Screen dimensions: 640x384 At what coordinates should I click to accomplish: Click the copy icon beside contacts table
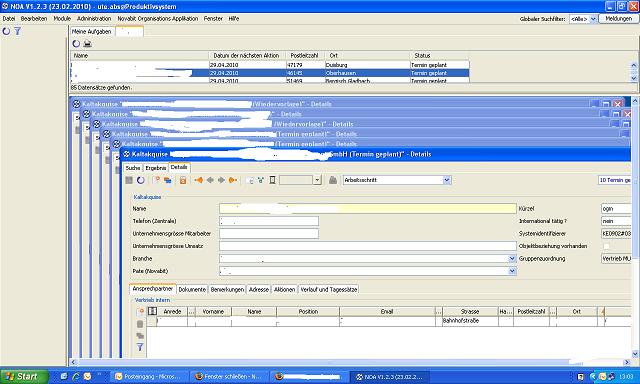(140, 335)
